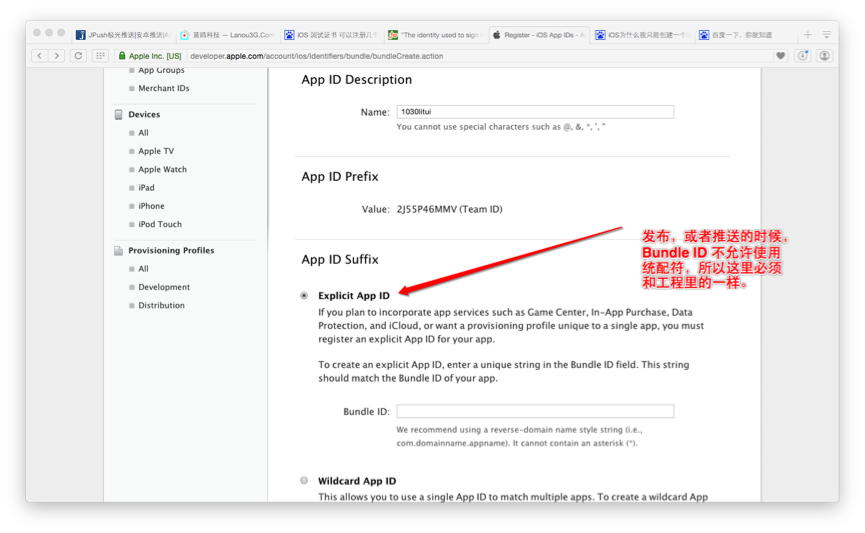Click the Explicit App ID label
865x533 pixels.
point(354,296)
